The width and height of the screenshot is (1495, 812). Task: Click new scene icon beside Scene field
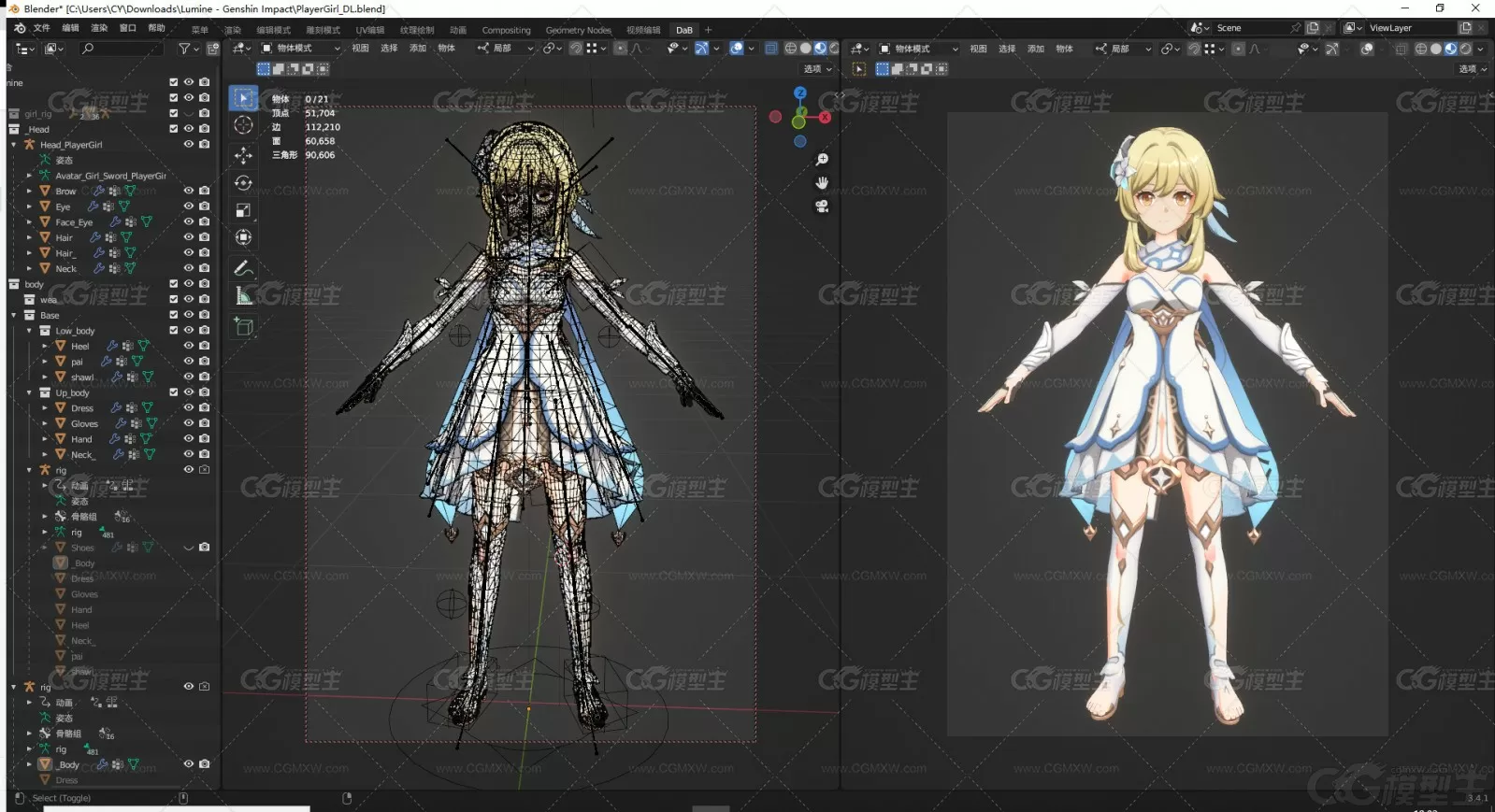[x=1313, y=28]
